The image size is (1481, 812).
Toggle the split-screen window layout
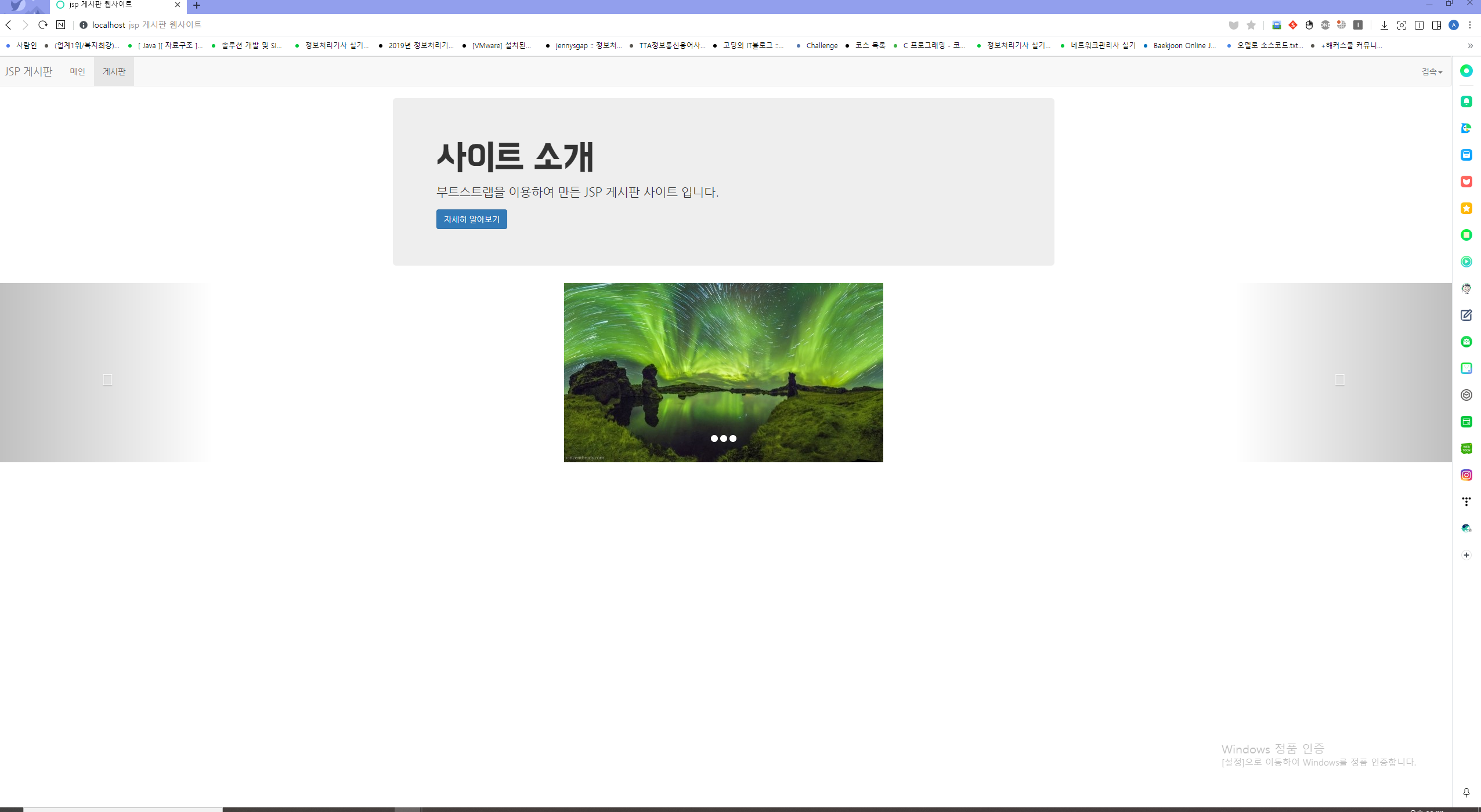pos(1418,25)
